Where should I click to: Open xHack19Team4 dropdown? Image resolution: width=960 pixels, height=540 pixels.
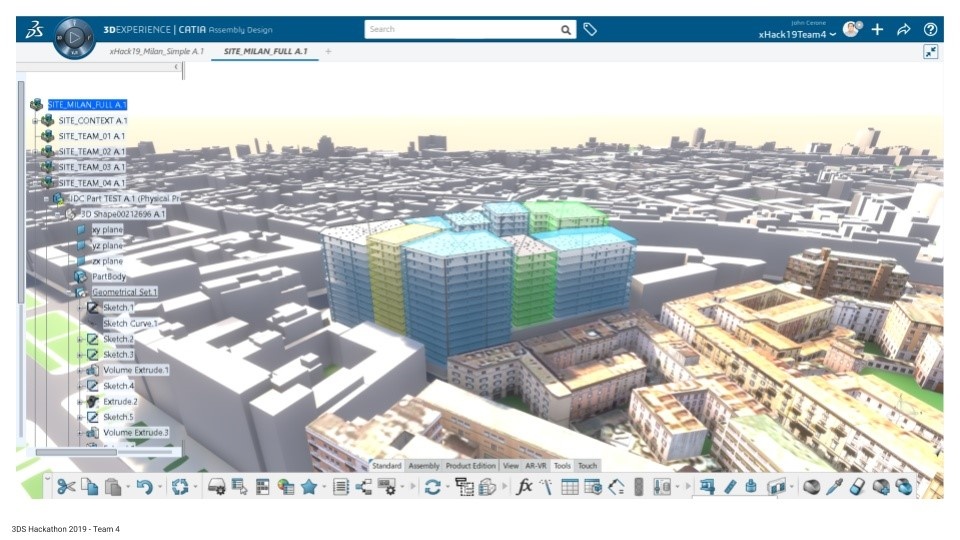point(797,35)
